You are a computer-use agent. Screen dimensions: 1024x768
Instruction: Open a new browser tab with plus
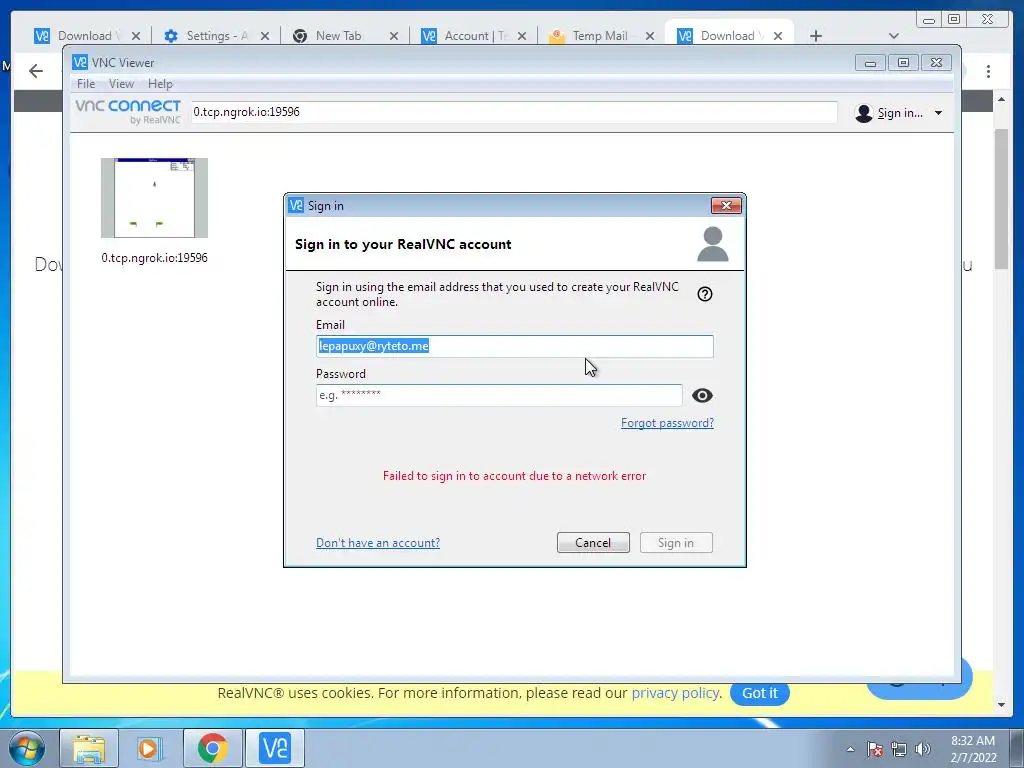[x=816, y=36]
